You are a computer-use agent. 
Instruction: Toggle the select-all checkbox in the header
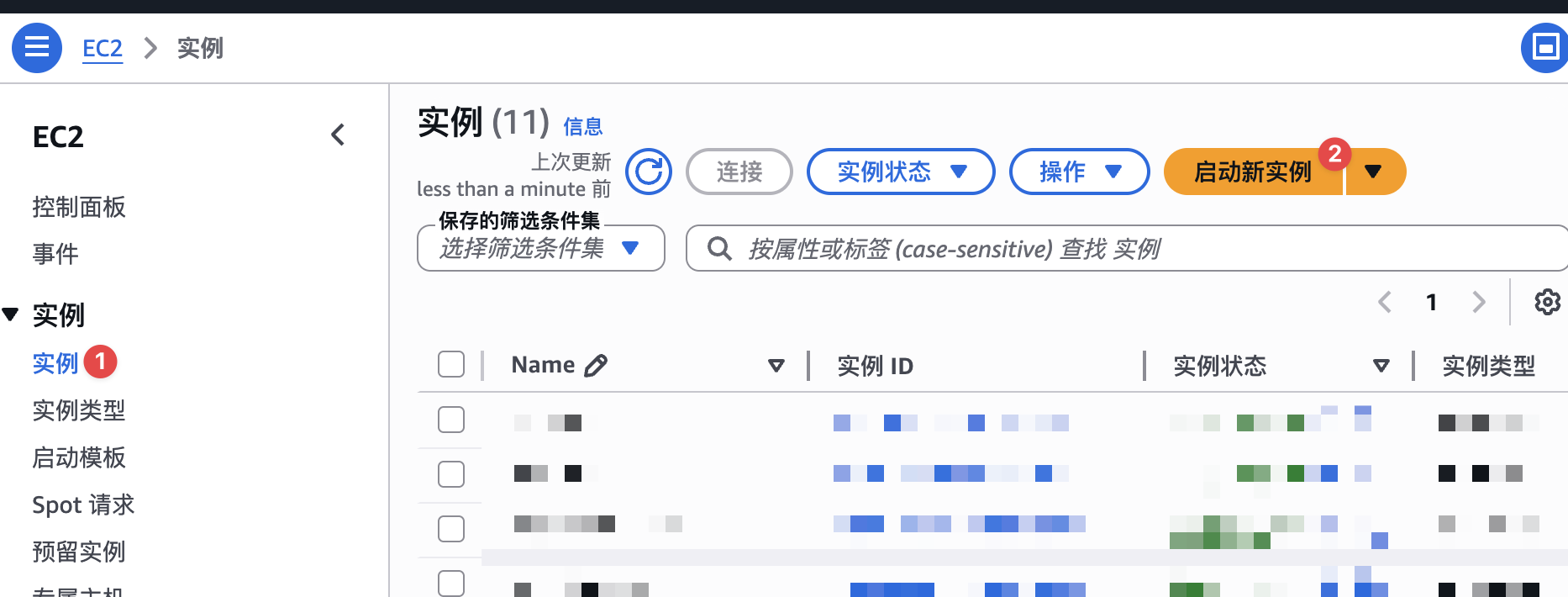pyautogui.click(x=451, y=364)
